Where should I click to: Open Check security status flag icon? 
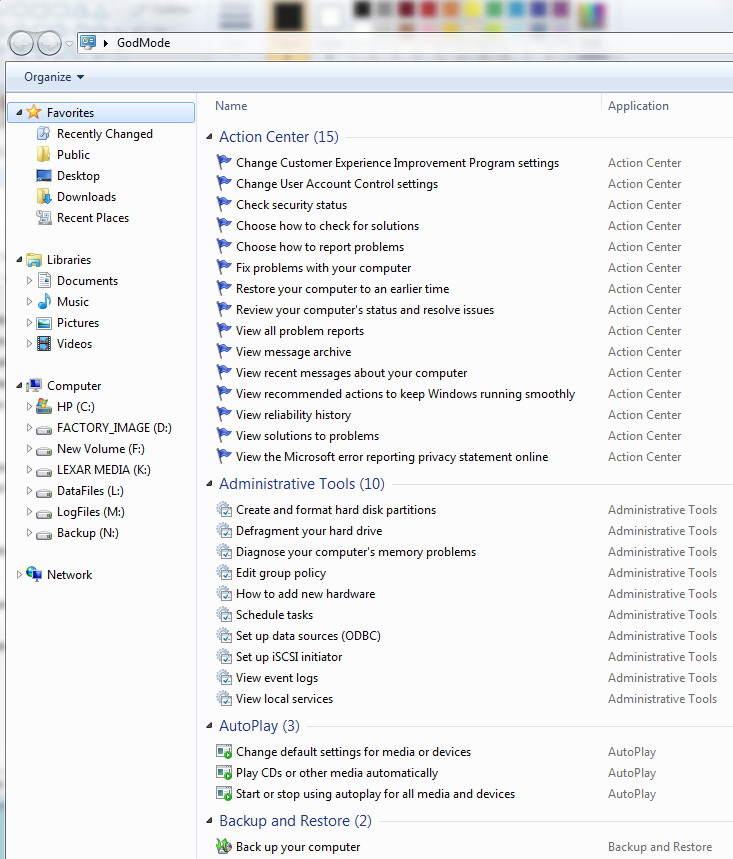click(224, 204)
